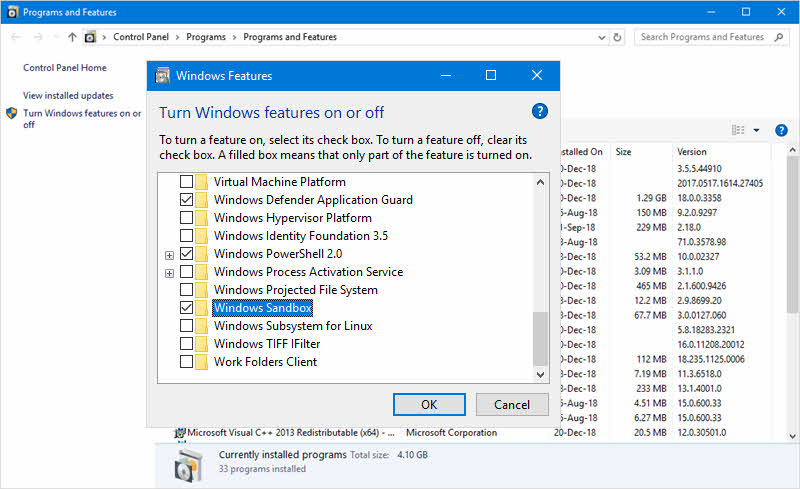Viewport: 800px width, 489px height.
Task: Uncheck Windows PowerShell 2.0 checkbox
Action: tap(186, 254)
